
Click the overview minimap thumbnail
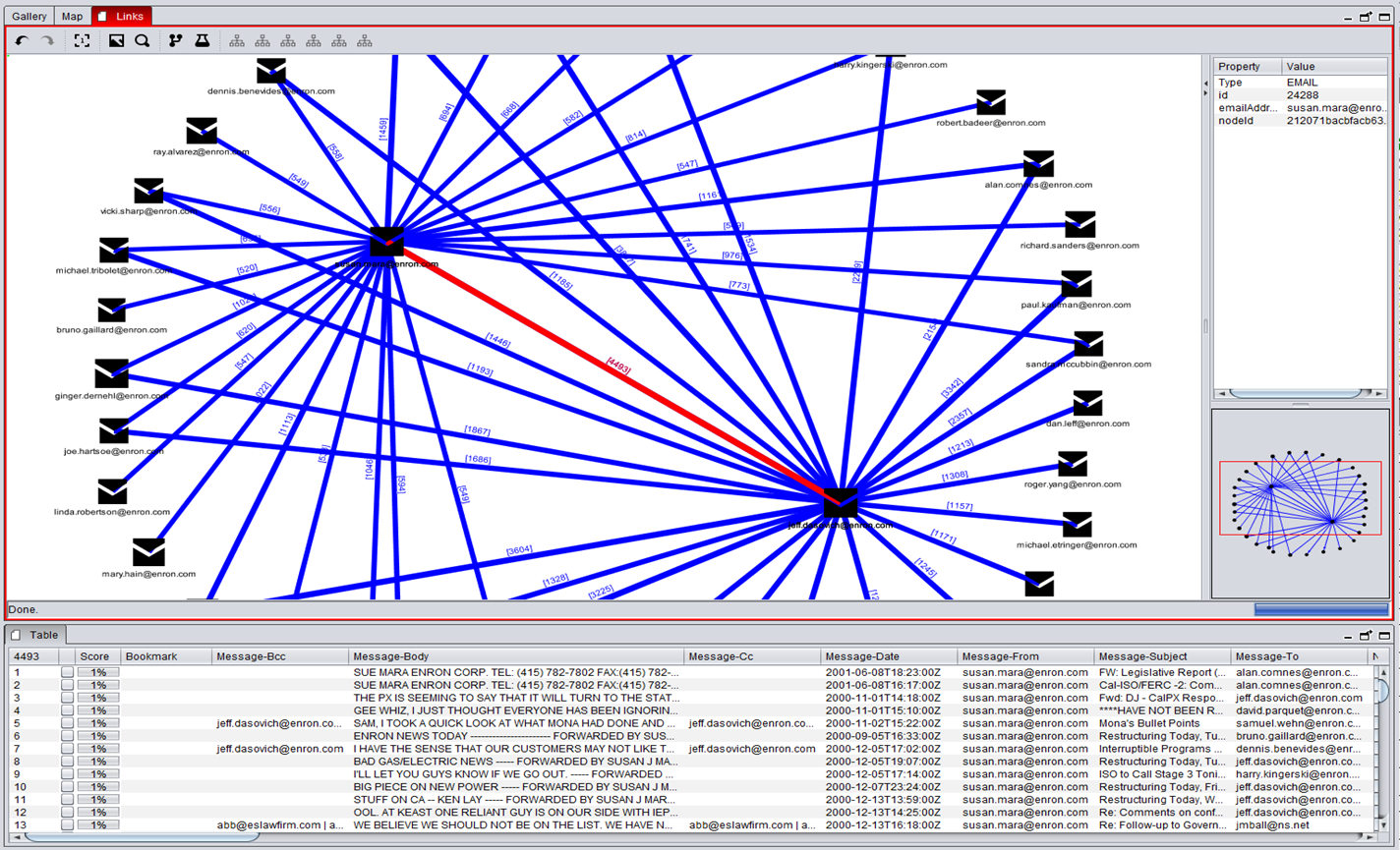point(1300,498)
